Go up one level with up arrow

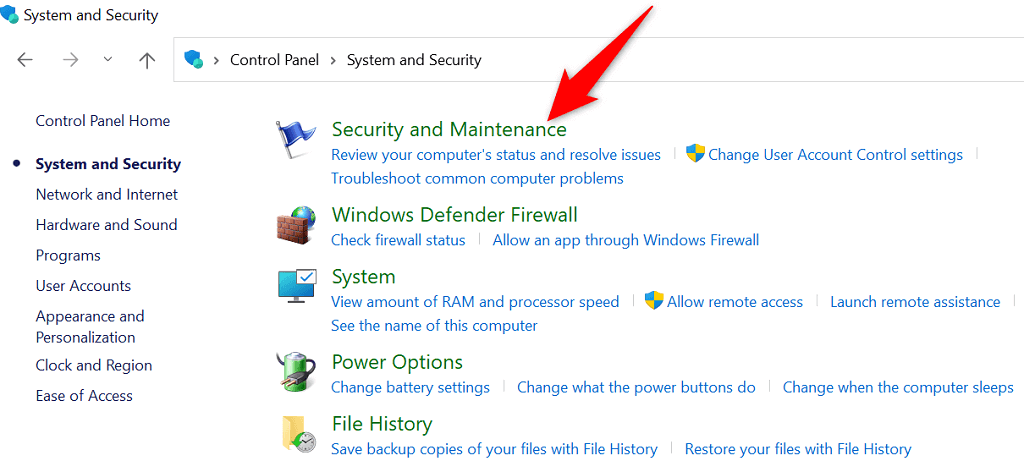pos(147,60)
